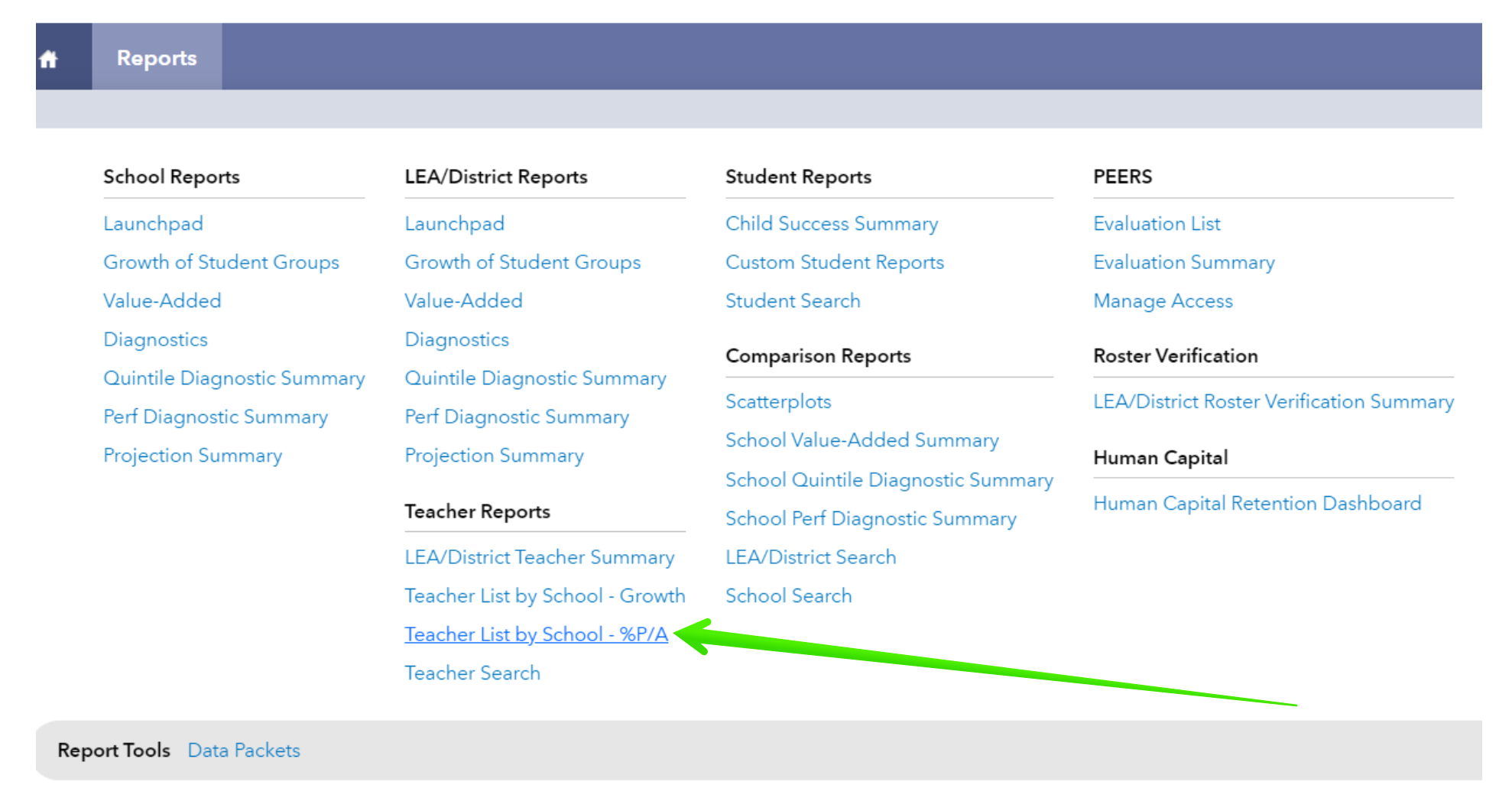The width and height of the screenshot is (1512, 801).
Task: Open Perf Diagnostic Summary under LEA/District Reports
Action: click(x=517, y=417)
